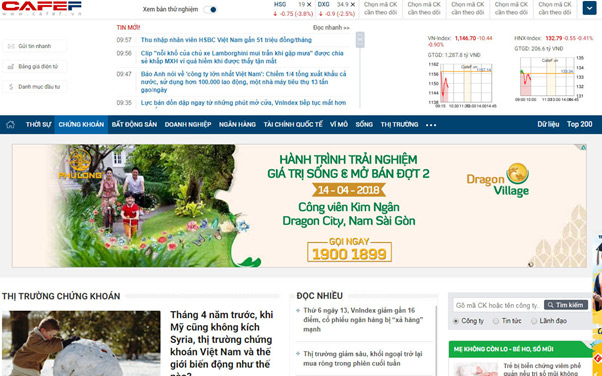Open the child pushing snowball article image
The image size is (602, 376).
click(x=81, y=343)
